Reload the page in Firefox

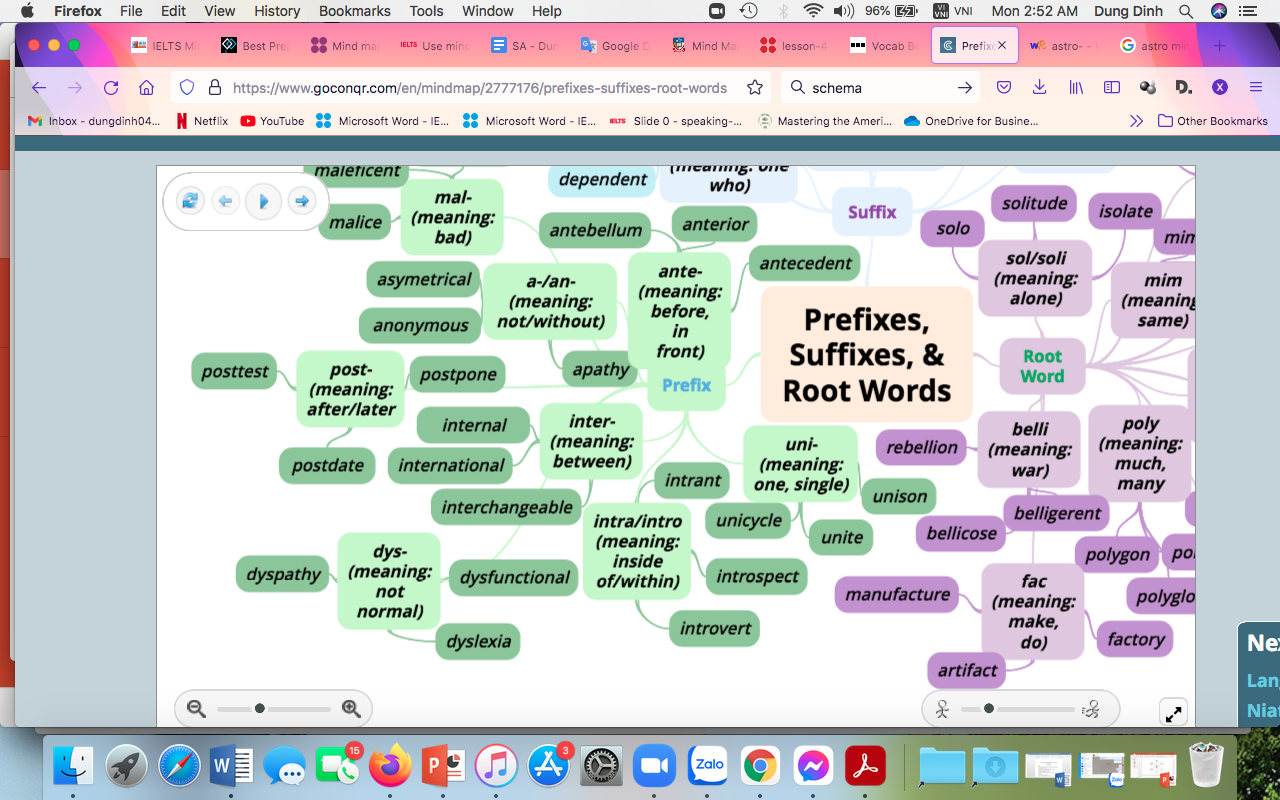[111, 87]
